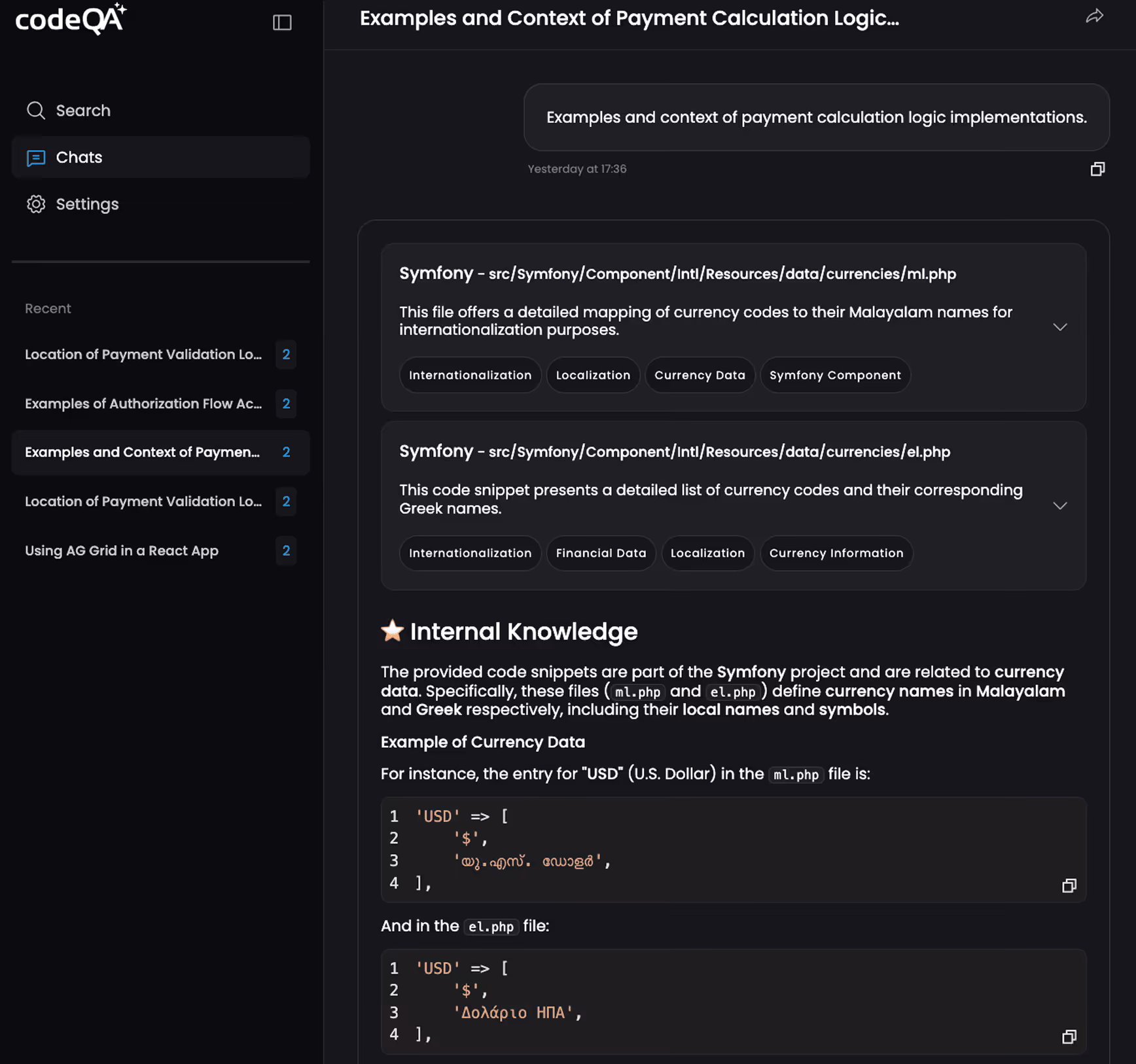Open the "Using AG Grid in a React App" chat
Image resolution: width=1136 pixels, height=1064 pixels.
point(122,551)
